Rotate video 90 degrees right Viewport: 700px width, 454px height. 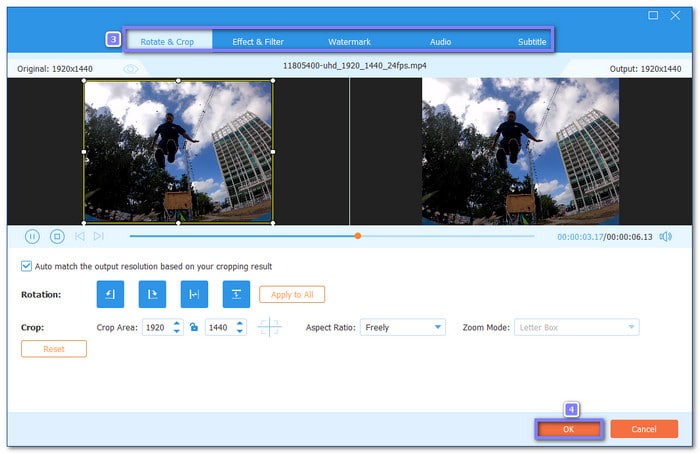click(152, 294)
